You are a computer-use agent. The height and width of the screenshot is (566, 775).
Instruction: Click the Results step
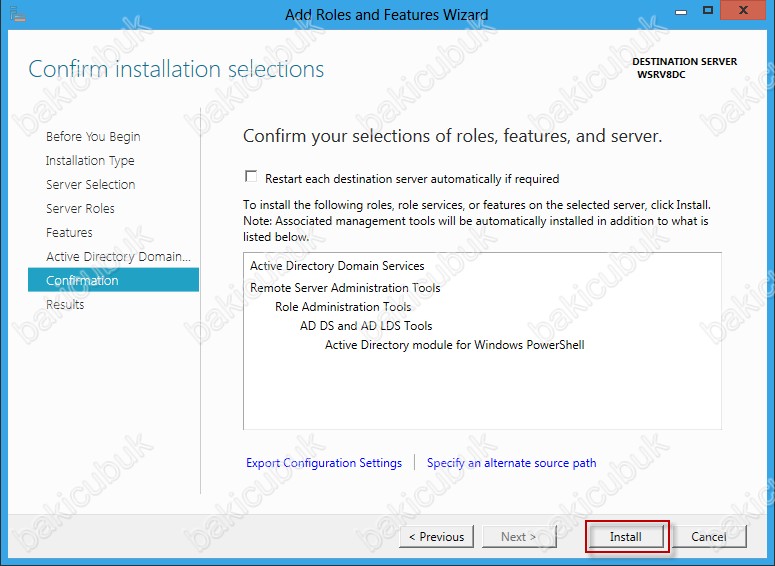click(65, 305)
